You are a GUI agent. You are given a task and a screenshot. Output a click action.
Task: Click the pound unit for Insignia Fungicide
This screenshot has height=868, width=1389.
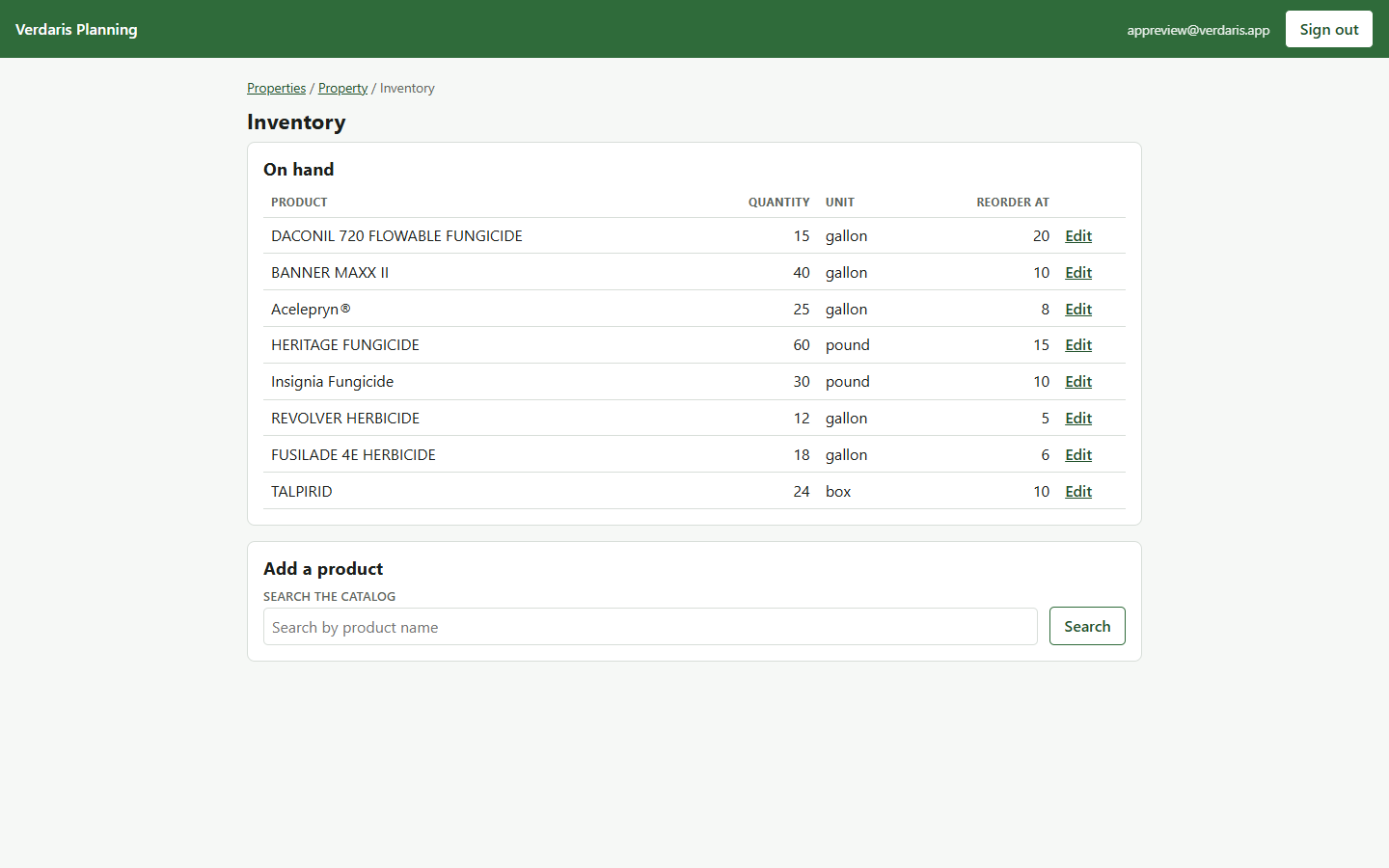click(848, 382)
